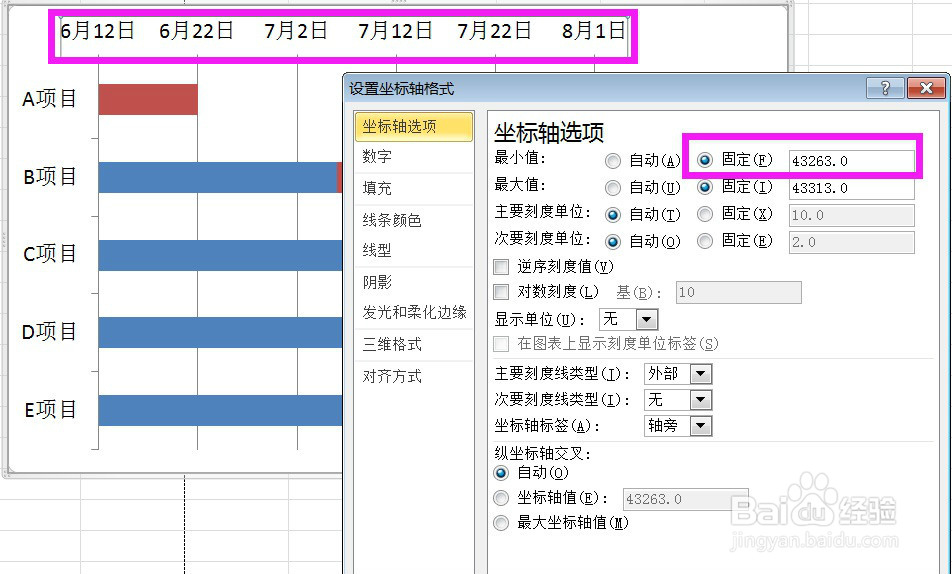Close the 设置坐标轴格式 dialog
This screenshot has width=952, height=574.
pyautogui.click(x=926, y=88)
